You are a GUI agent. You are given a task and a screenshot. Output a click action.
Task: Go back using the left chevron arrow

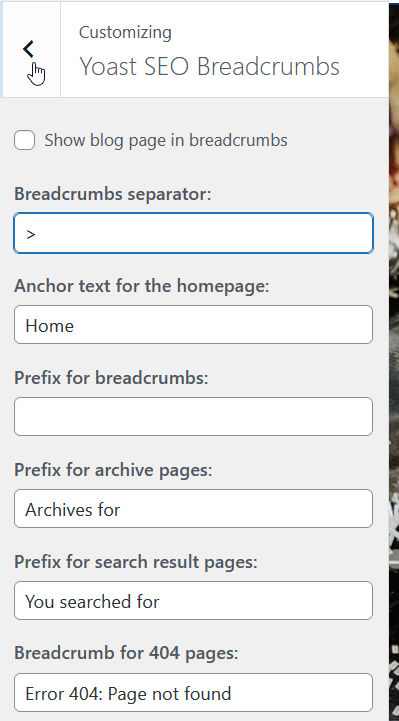click(28, 49)
